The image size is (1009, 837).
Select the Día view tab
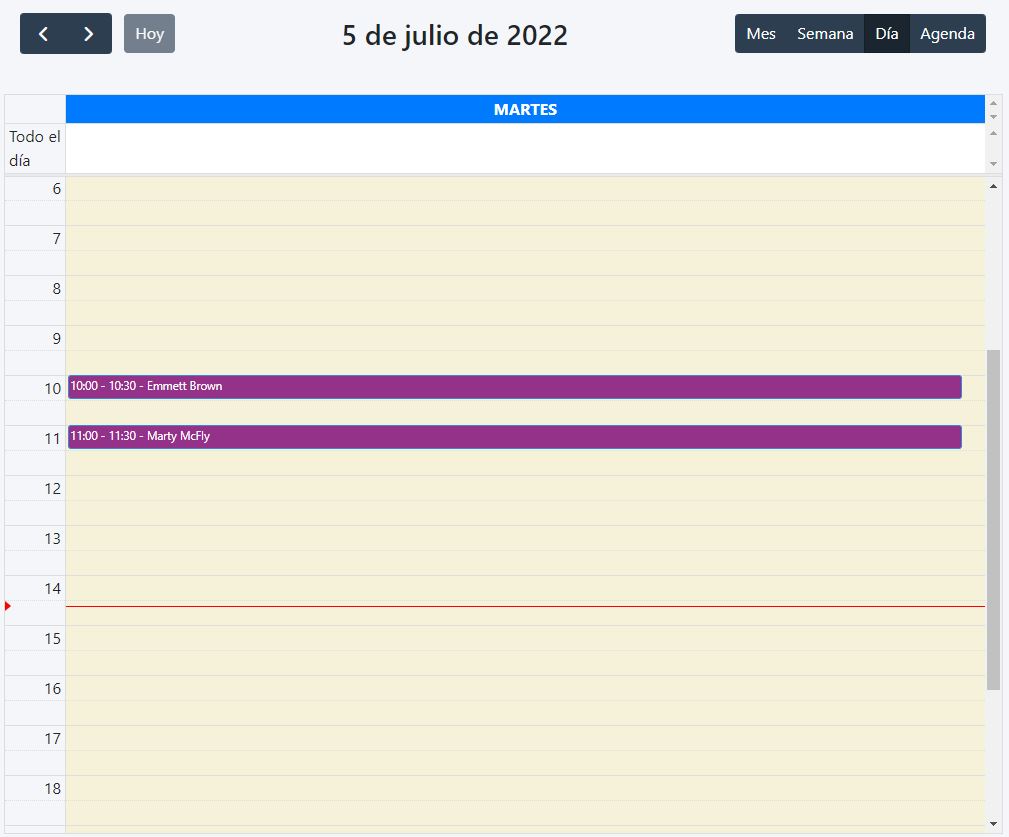click(886, 34)
